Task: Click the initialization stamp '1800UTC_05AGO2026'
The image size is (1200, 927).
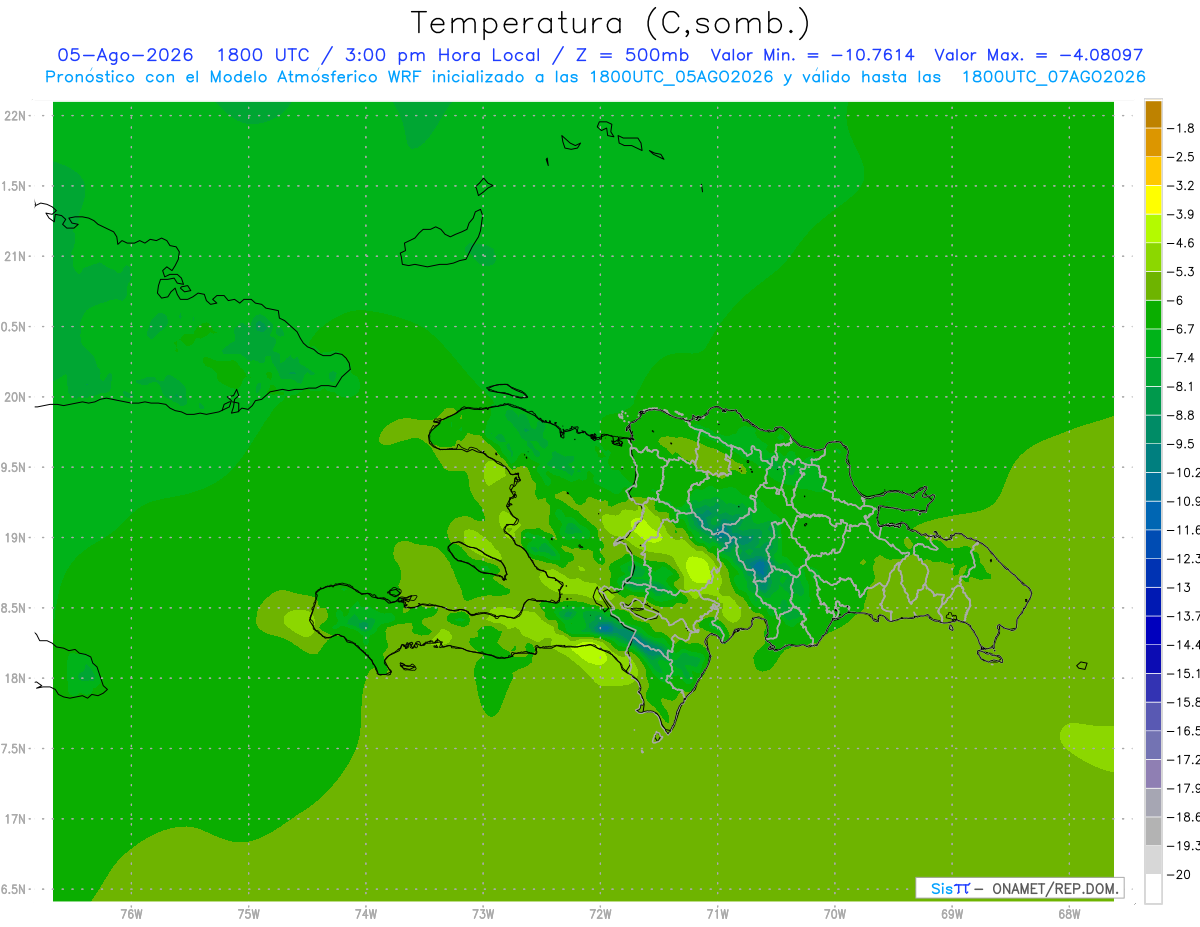Action: [x=681, y=77]
